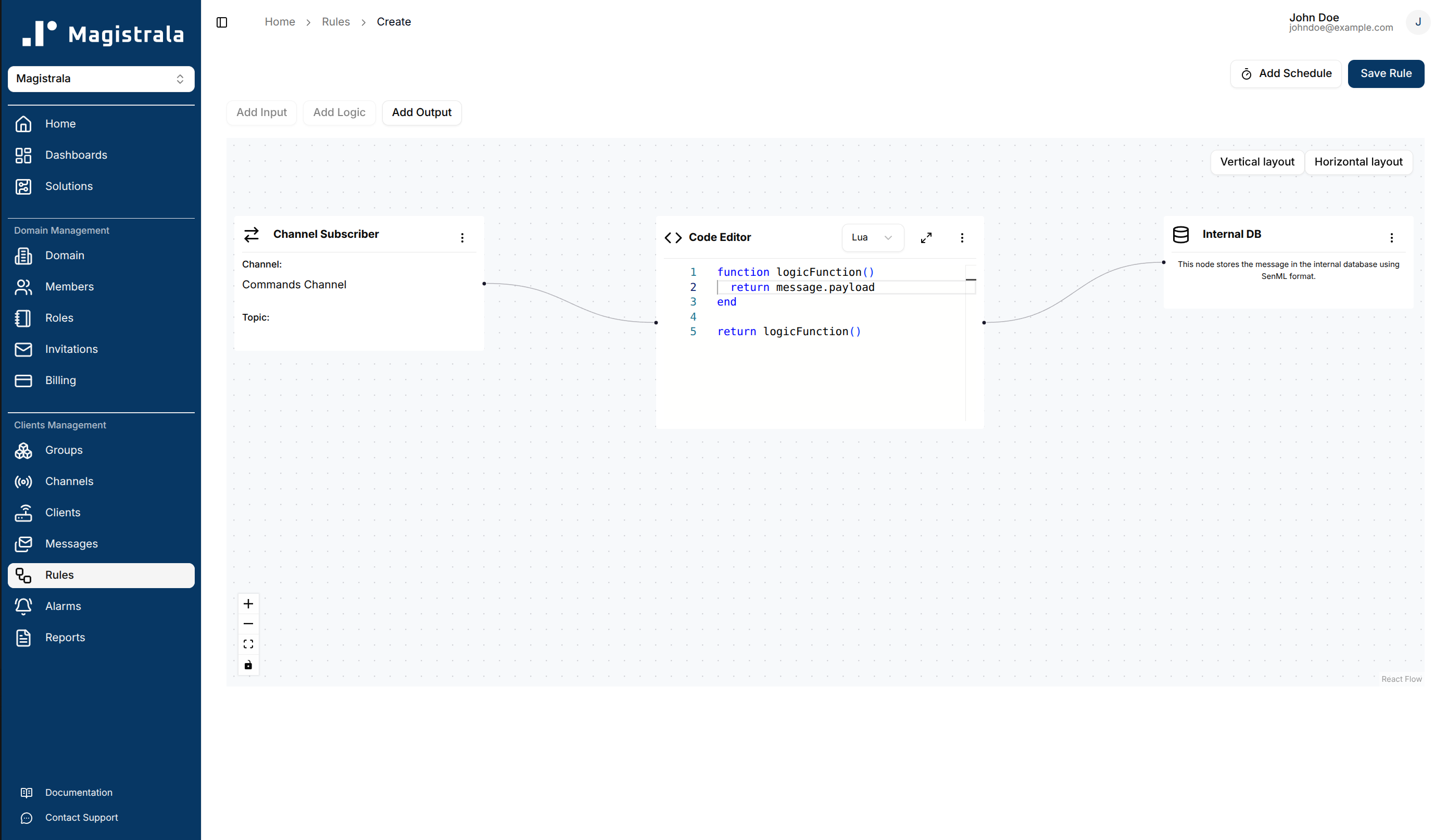
Task: Toggle canvas interactivity lock
Action: [248, 665]
